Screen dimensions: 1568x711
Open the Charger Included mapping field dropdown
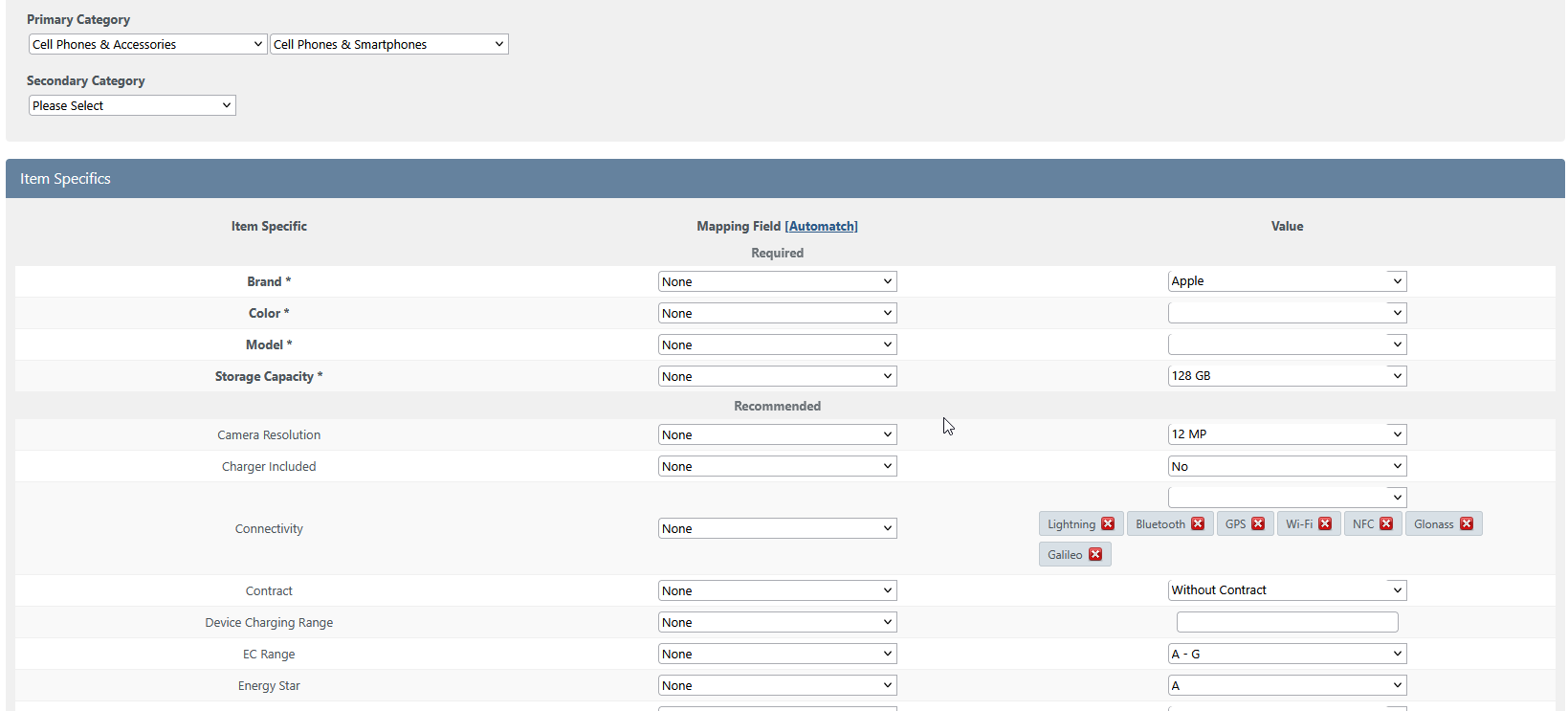click(x=777, y=466)
